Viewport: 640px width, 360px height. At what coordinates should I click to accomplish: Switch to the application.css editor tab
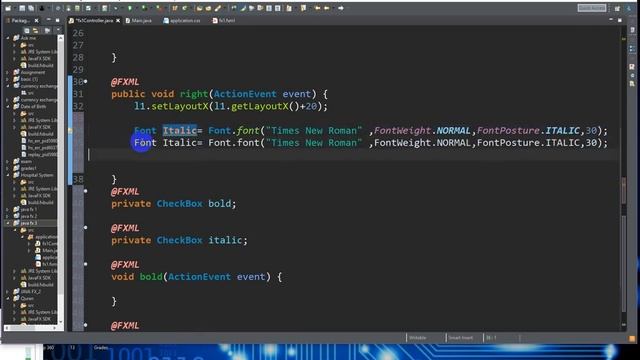coord(182,20)
